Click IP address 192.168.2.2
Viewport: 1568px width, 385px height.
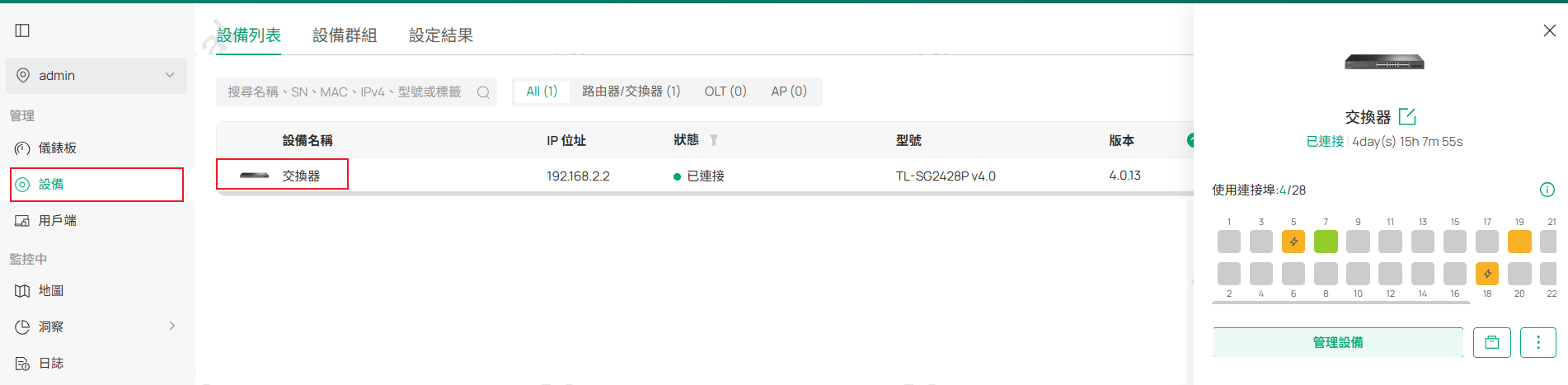(x=578, y=176)
